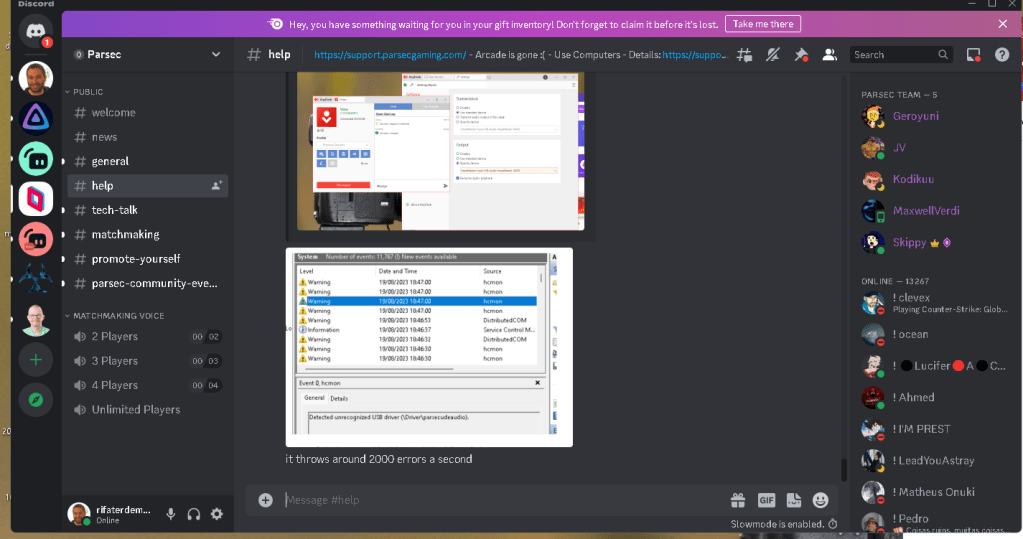Screen dimensions: 1023x539
Task: Open the second truncated https://suppo... topic link
Action: (695, 55)
